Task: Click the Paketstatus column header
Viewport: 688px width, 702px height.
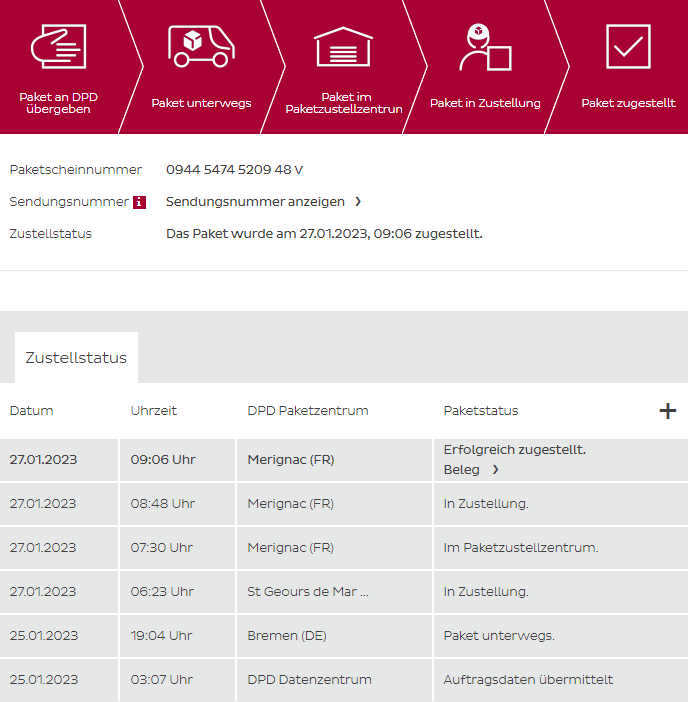Action: tap(481, 411)
